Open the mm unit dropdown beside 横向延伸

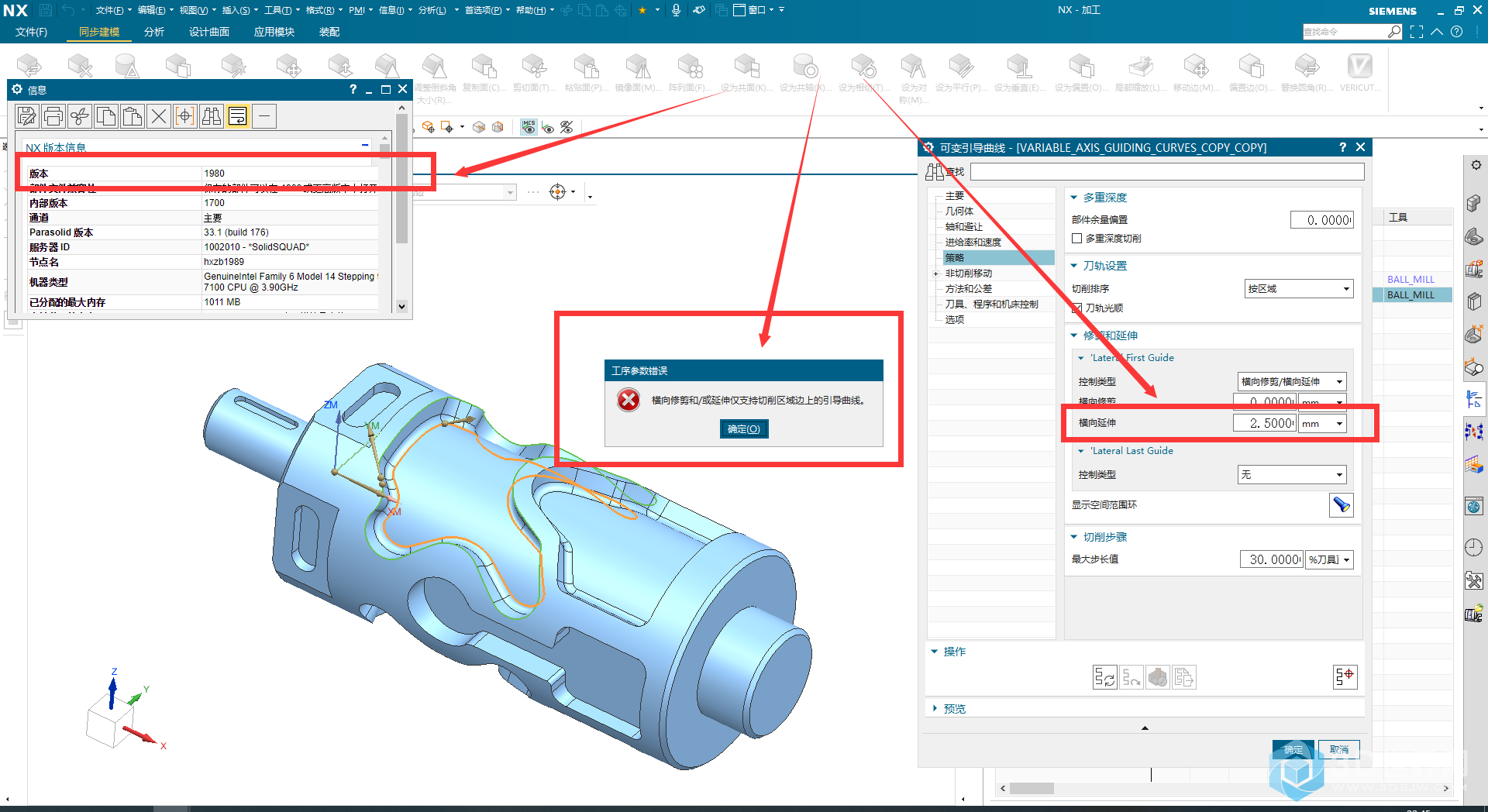(1323, 424)
